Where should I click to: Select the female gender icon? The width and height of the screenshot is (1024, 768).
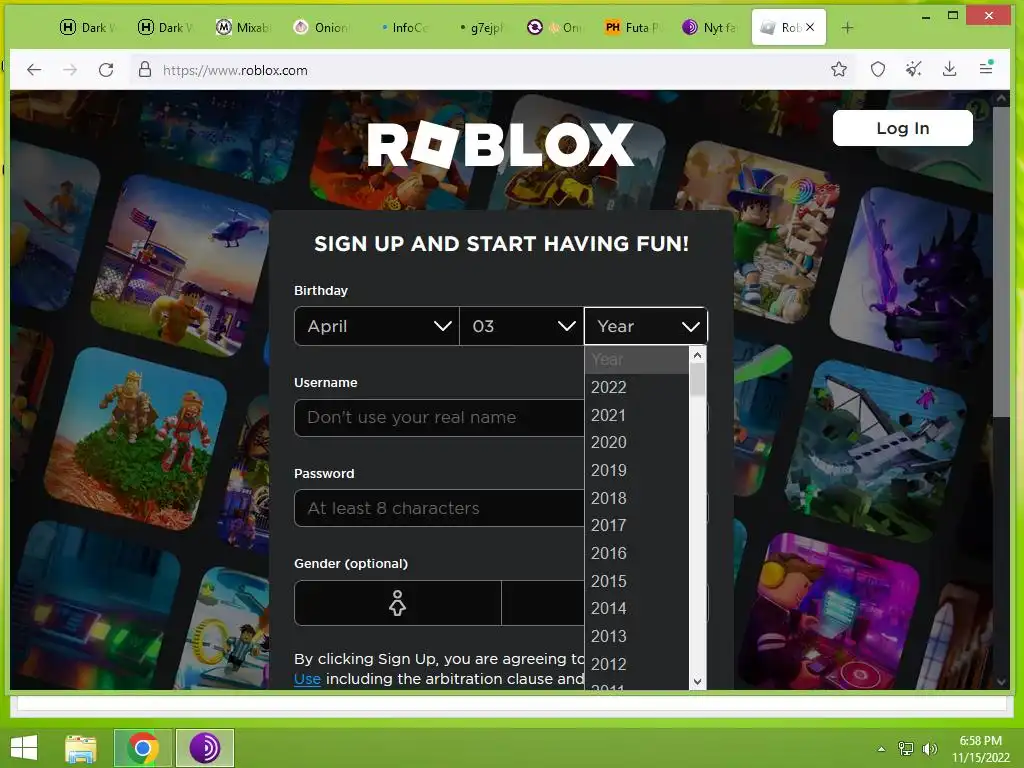click(397, 603)
